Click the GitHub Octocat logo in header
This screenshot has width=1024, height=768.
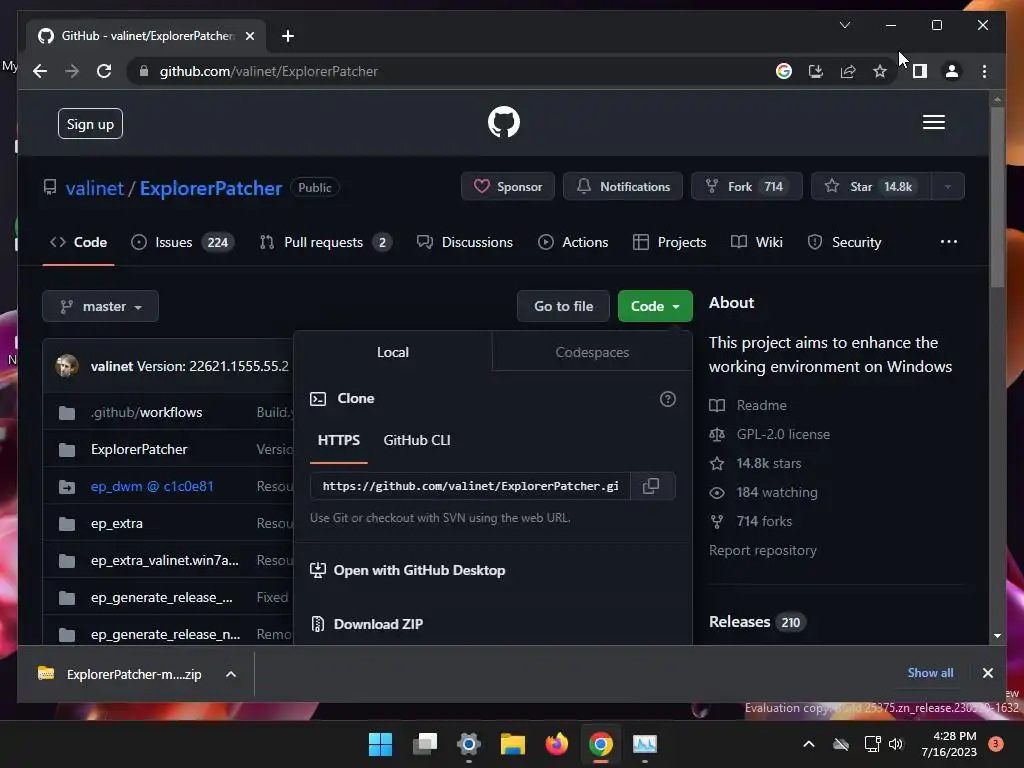tap(504, 122)
